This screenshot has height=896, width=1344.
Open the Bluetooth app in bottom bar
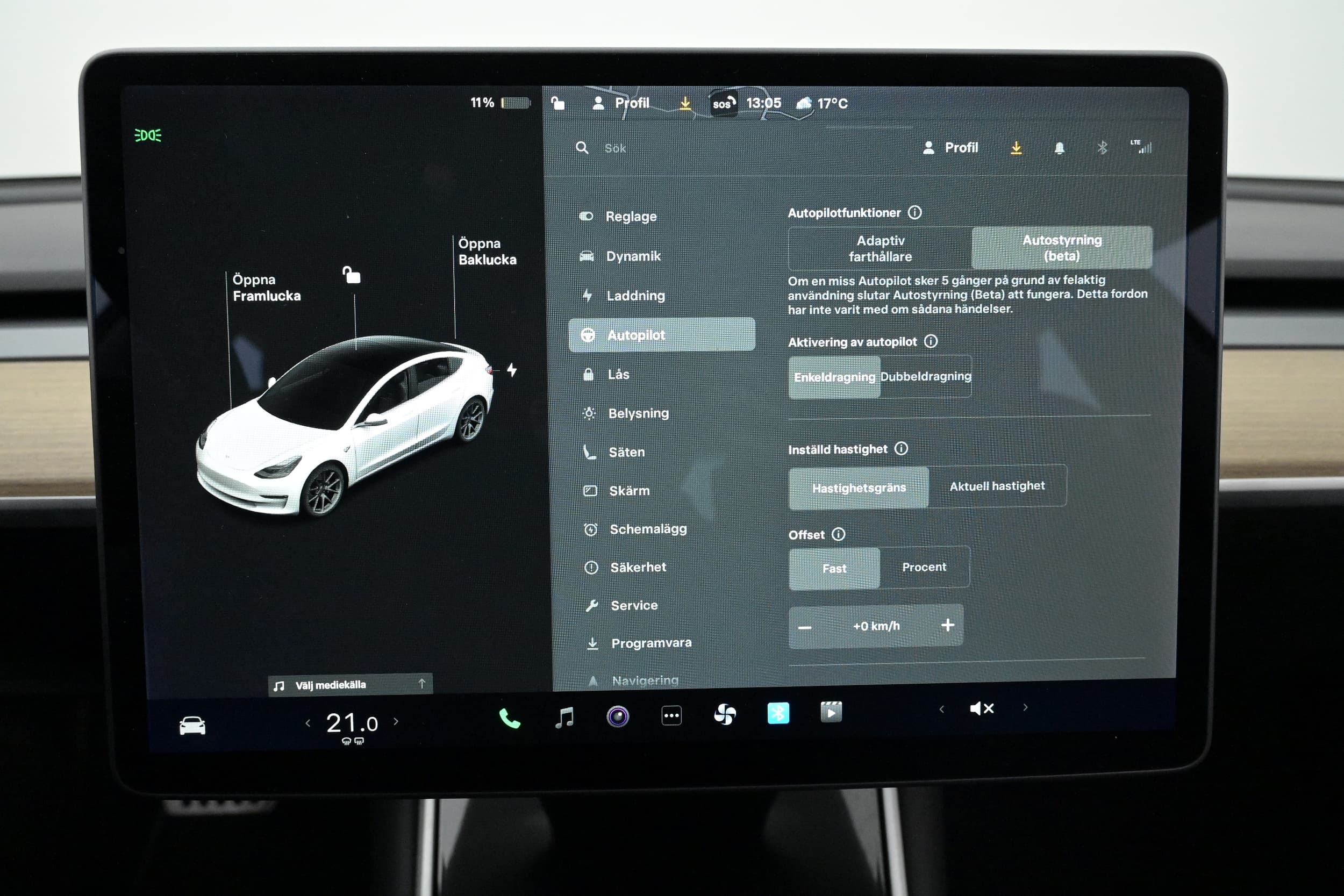coord(778,713)
